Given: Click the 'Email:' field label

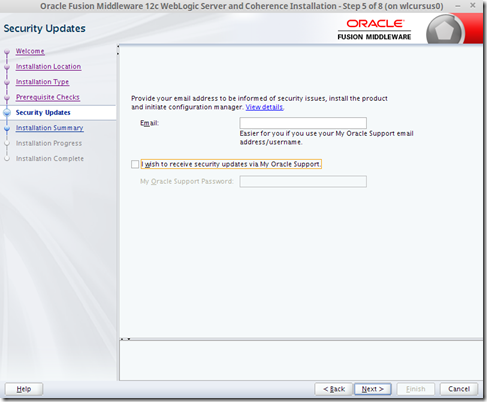Looking at the screenshot, I should pyautogui.click(x=149, y=123).
